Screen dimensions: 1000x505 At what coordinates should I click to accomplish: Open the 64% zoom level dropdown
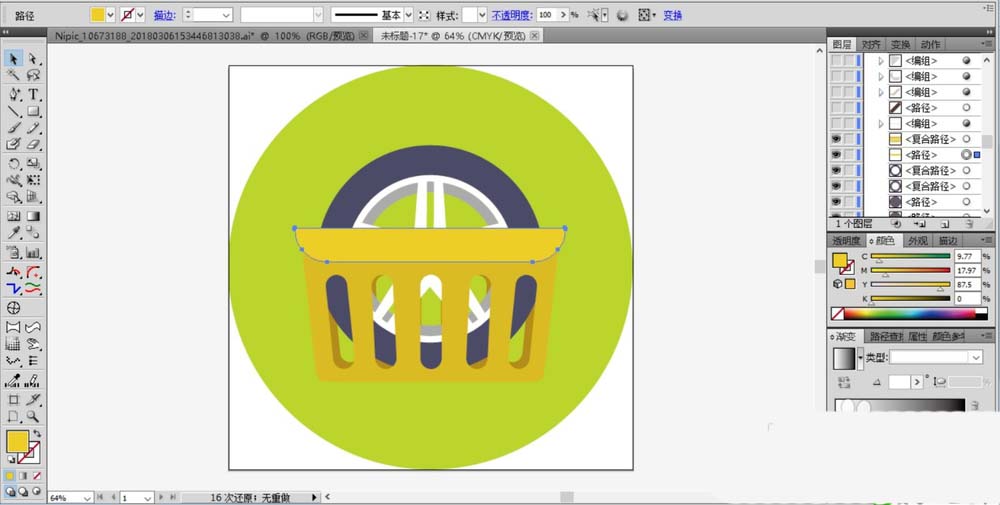point(87,497)
